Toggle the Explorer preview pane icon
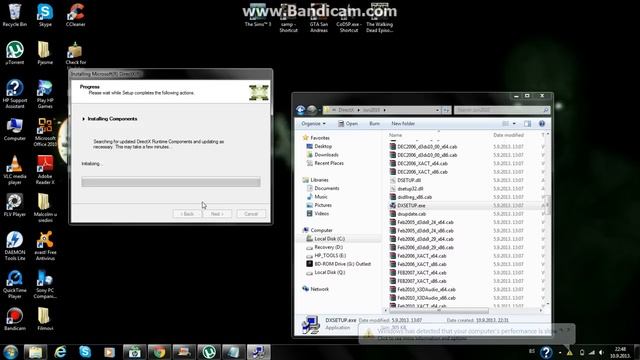Viewport: 640px width, 360px height. click(x=527, y=124)
